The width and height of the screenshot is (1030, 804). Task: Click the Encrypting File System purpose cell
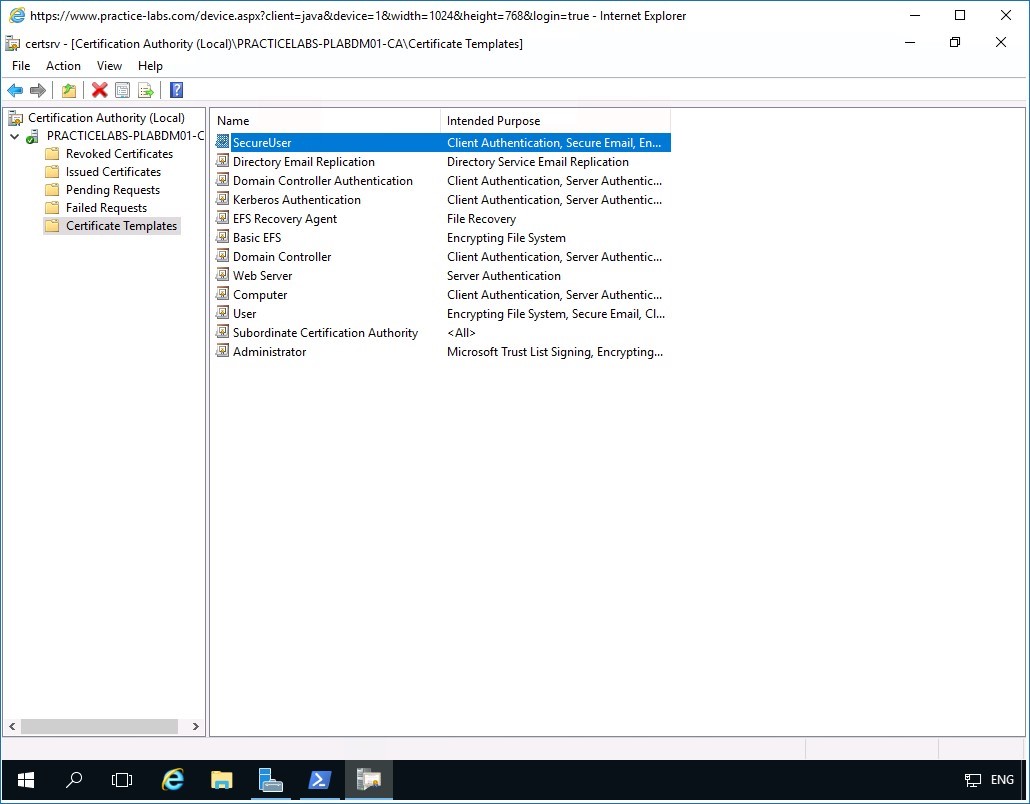click(506, 238)
